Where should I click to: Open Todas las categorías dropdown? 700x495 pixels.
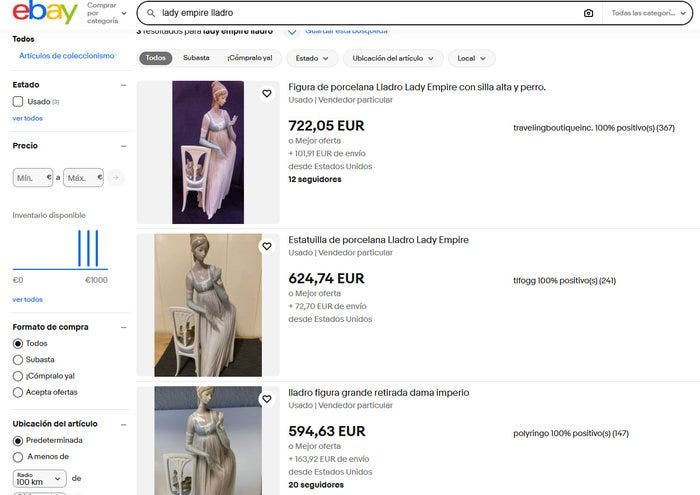pyautogui.click(x=648, y=13)
